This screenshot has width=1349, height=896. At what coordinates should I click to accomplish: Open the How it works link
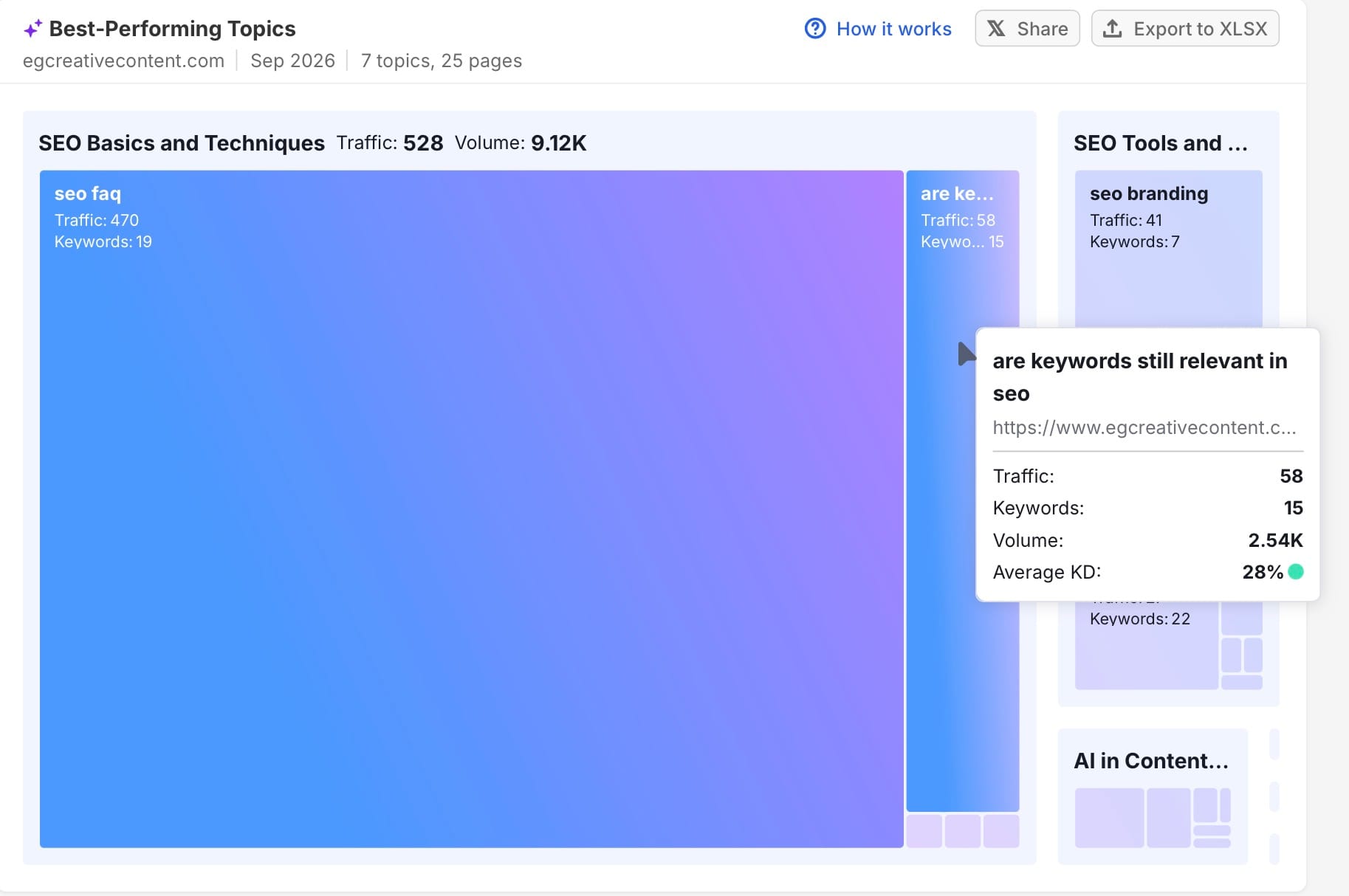(893, 29)
